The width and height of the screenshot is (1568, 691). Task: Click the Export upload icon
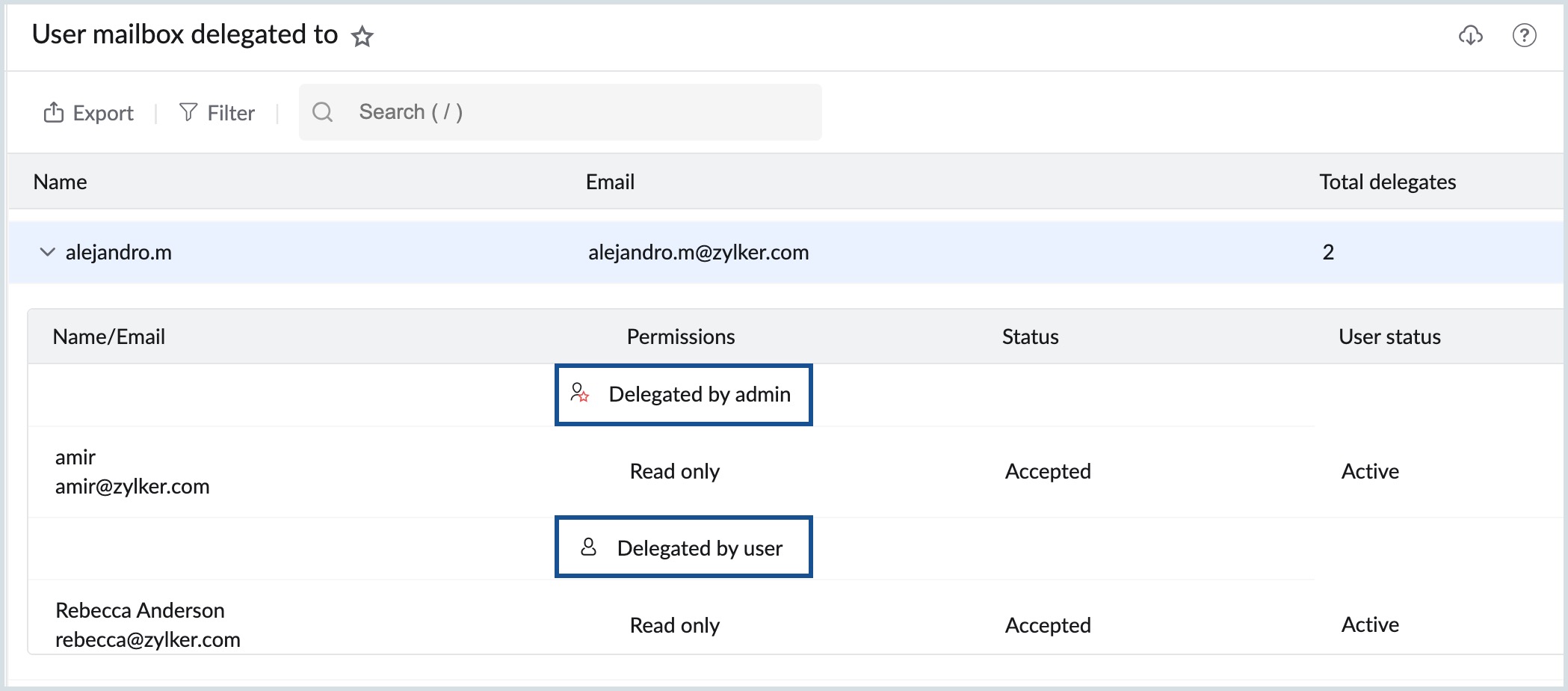(x=53, y=112)
